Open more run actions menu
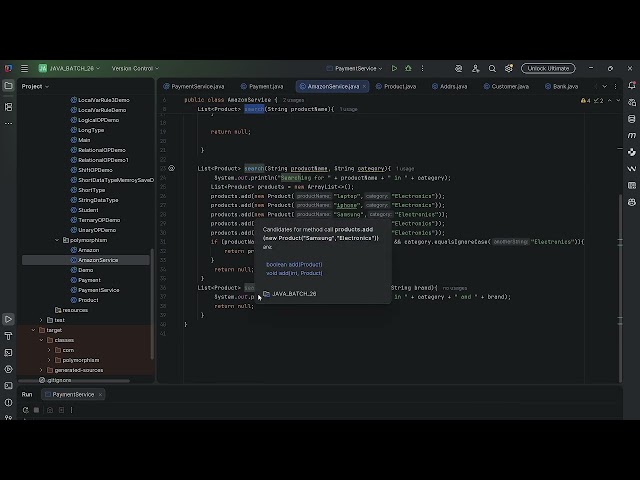640x480 pixels. point(422,69)
